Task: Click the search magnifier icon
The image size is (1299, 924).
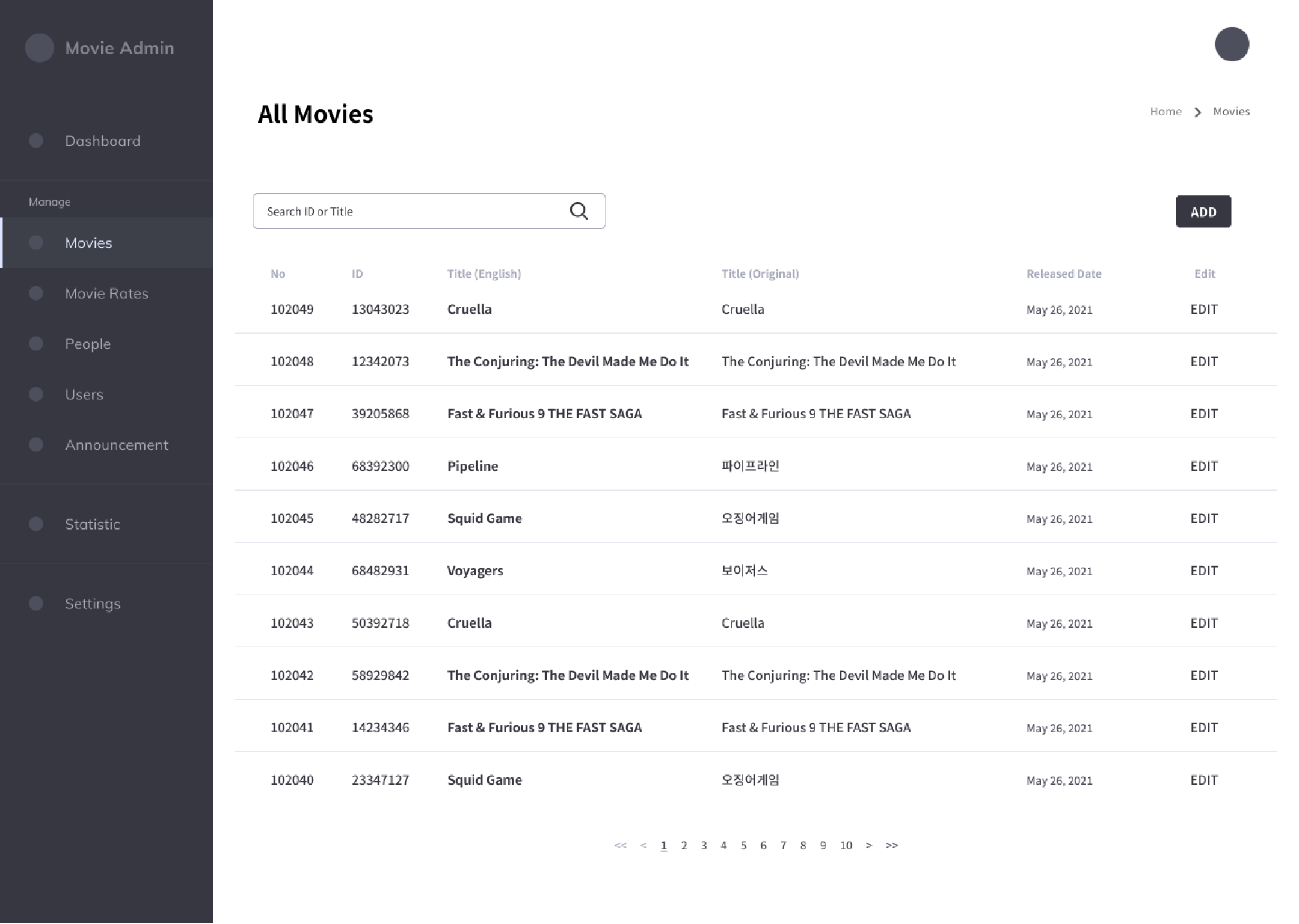Action: pos(579,211)
